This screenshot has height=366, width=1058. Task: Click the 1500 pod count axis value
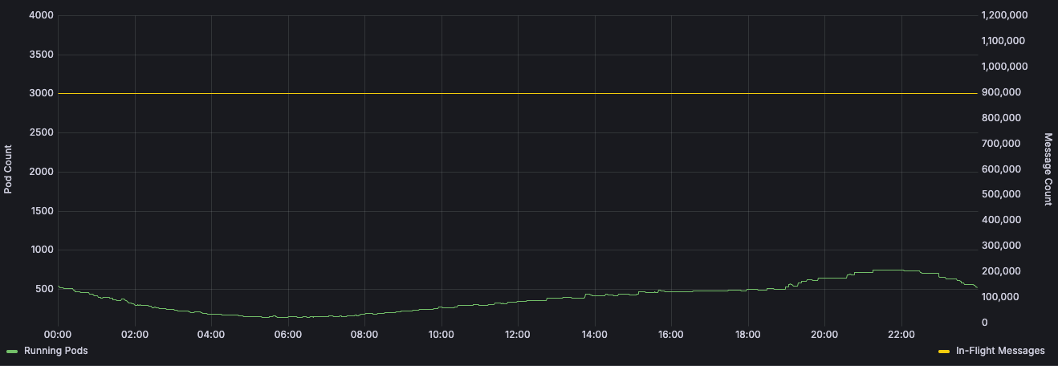click(42, 211)
